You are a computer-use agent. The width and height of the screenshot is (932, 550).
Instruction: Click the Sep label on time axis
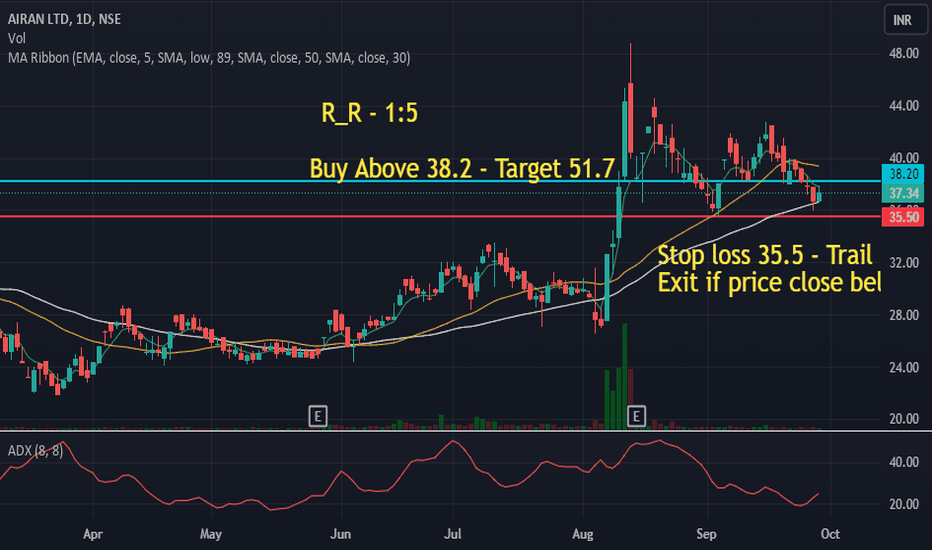(x=706, y=534)
